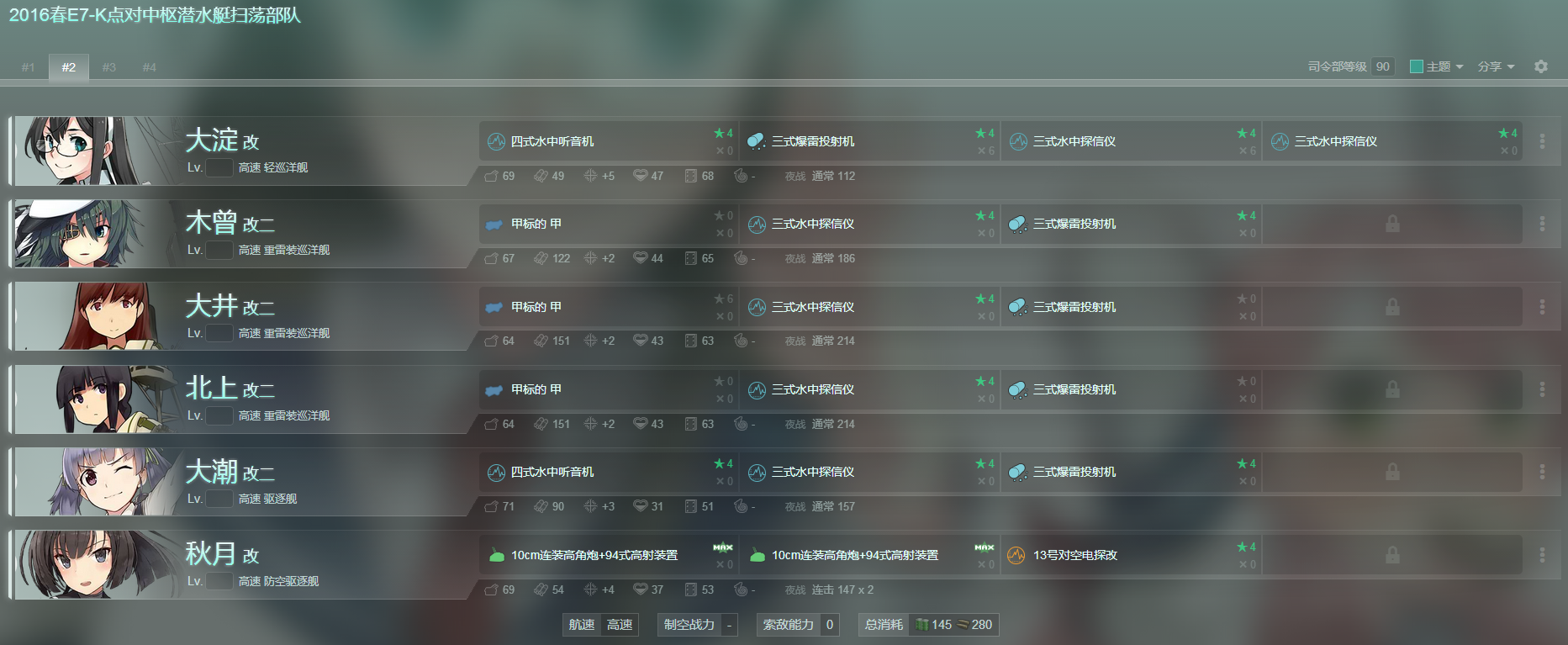Click 大井's 三式爆雷投射机 depth charge icon

coord(1017,307)
